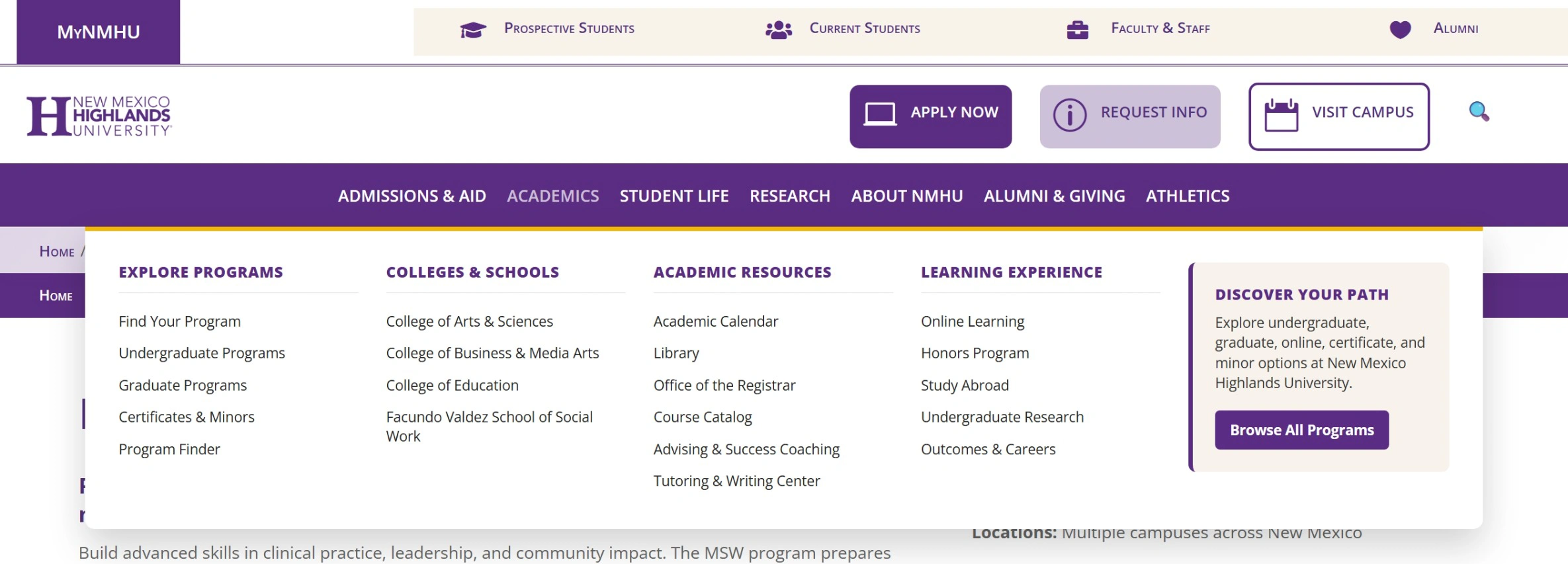The height and width of the screenshot is (564, 1568).
Task: Open Honors Program link
Action: pos(975,353)
